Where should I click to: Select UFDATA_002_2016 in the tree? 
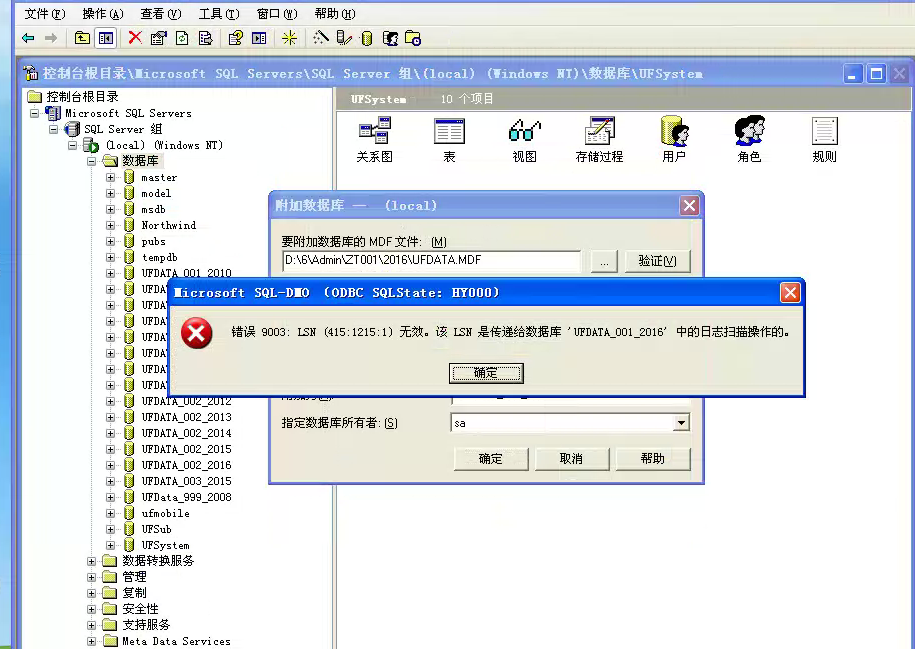click(186, 465)
